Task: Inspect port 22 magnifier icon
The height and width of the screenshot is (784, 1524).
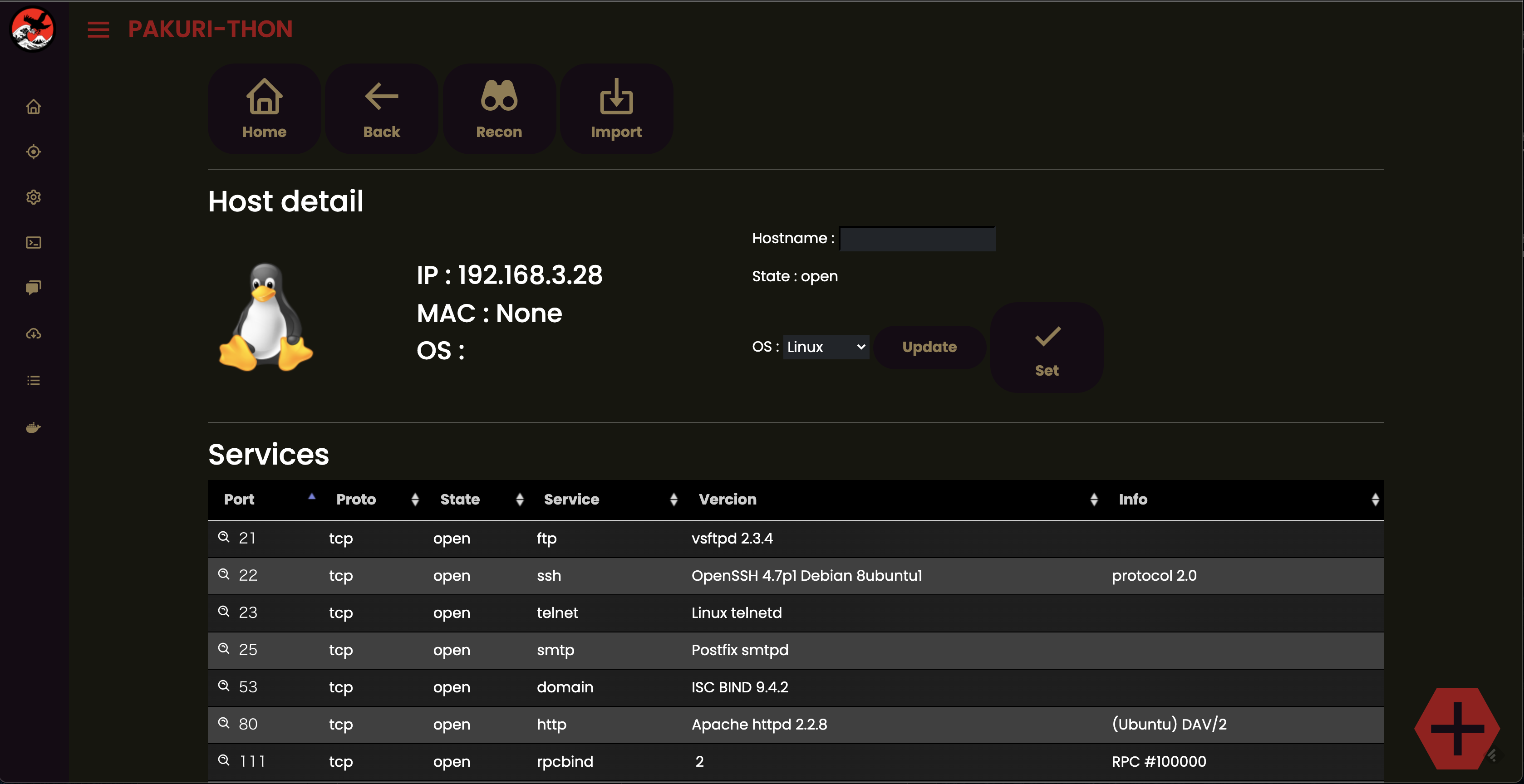Action: tap(224, 574)
